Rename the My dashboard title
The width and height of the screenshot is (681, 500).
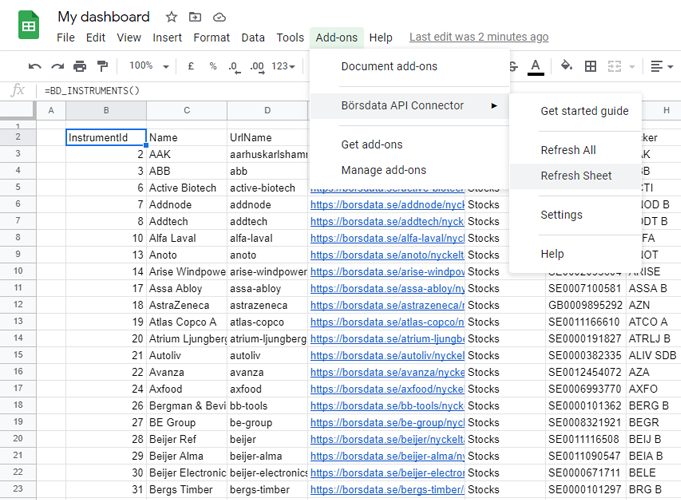point(103,17)
